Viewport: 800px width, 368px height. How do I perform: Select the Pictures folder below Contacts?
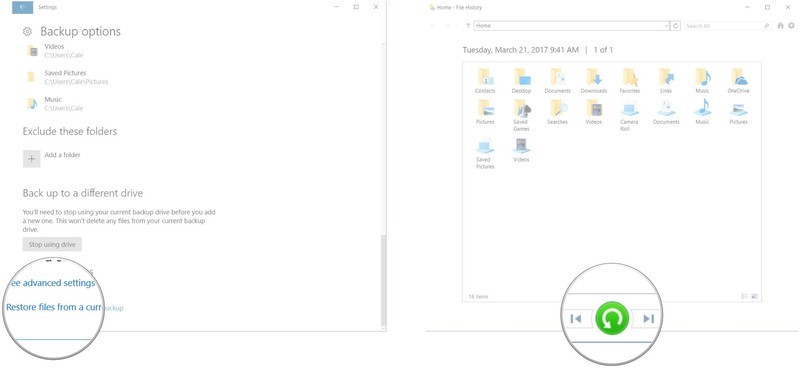(485, 112)
